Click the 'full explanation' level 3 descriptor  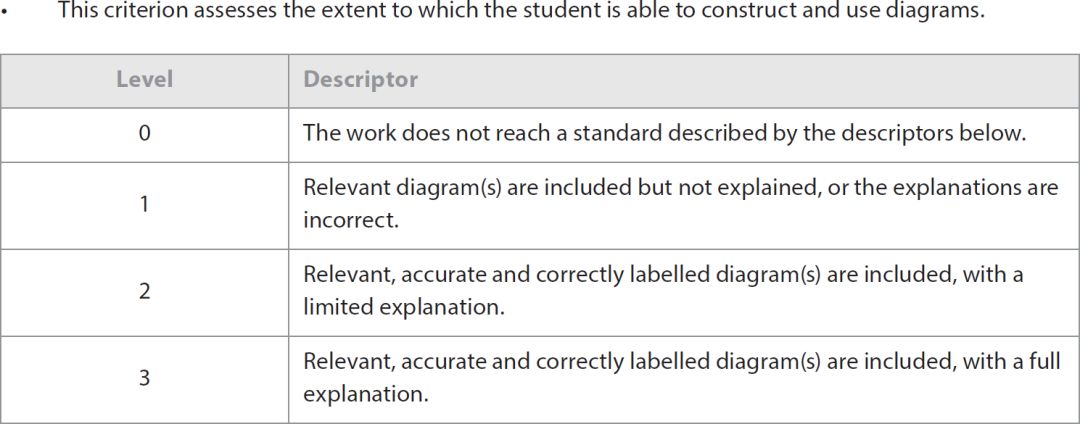[681, 379]
